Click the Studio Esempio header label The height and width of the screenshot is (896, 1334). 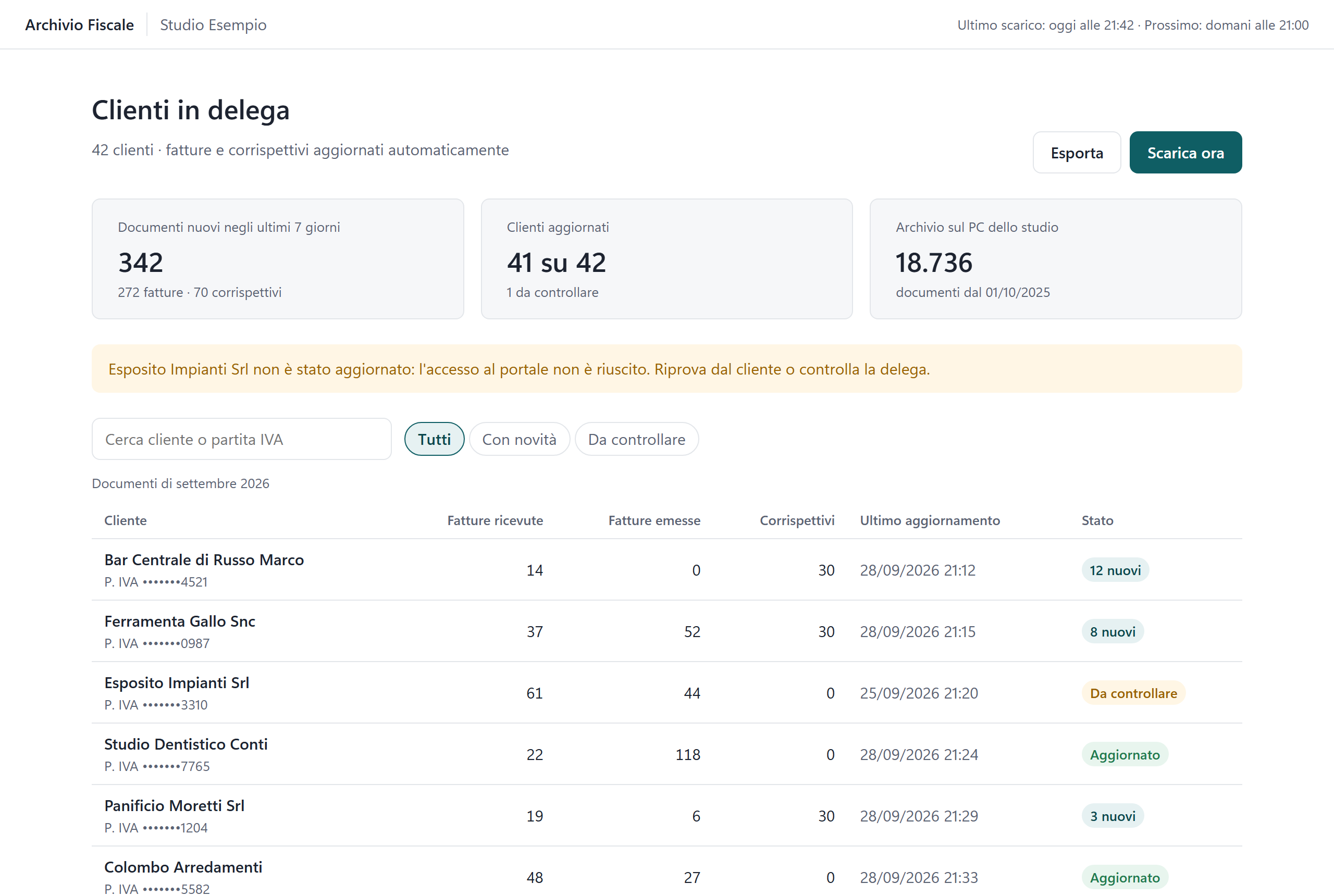(x=213, y=24)
